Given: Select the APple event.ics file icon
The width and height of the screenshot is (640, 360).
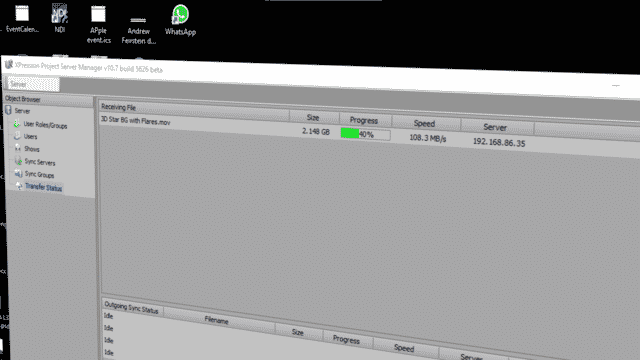Looking at the screenshot, I should coord(98,24).
